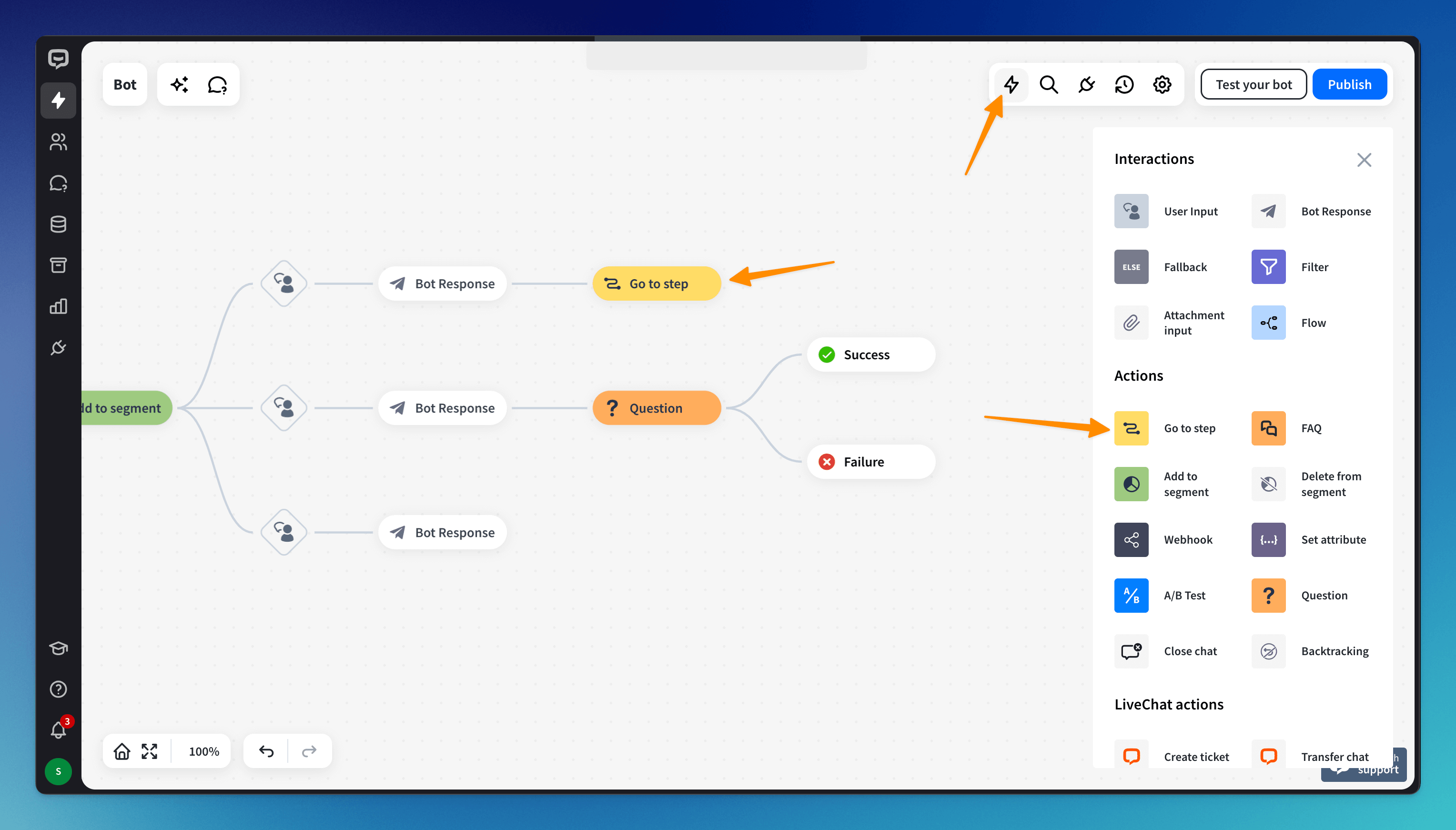This screenshot has width=1456, height=830.
Task: Toggle fit-to-screen view icon
Action: tap(149, 751)
